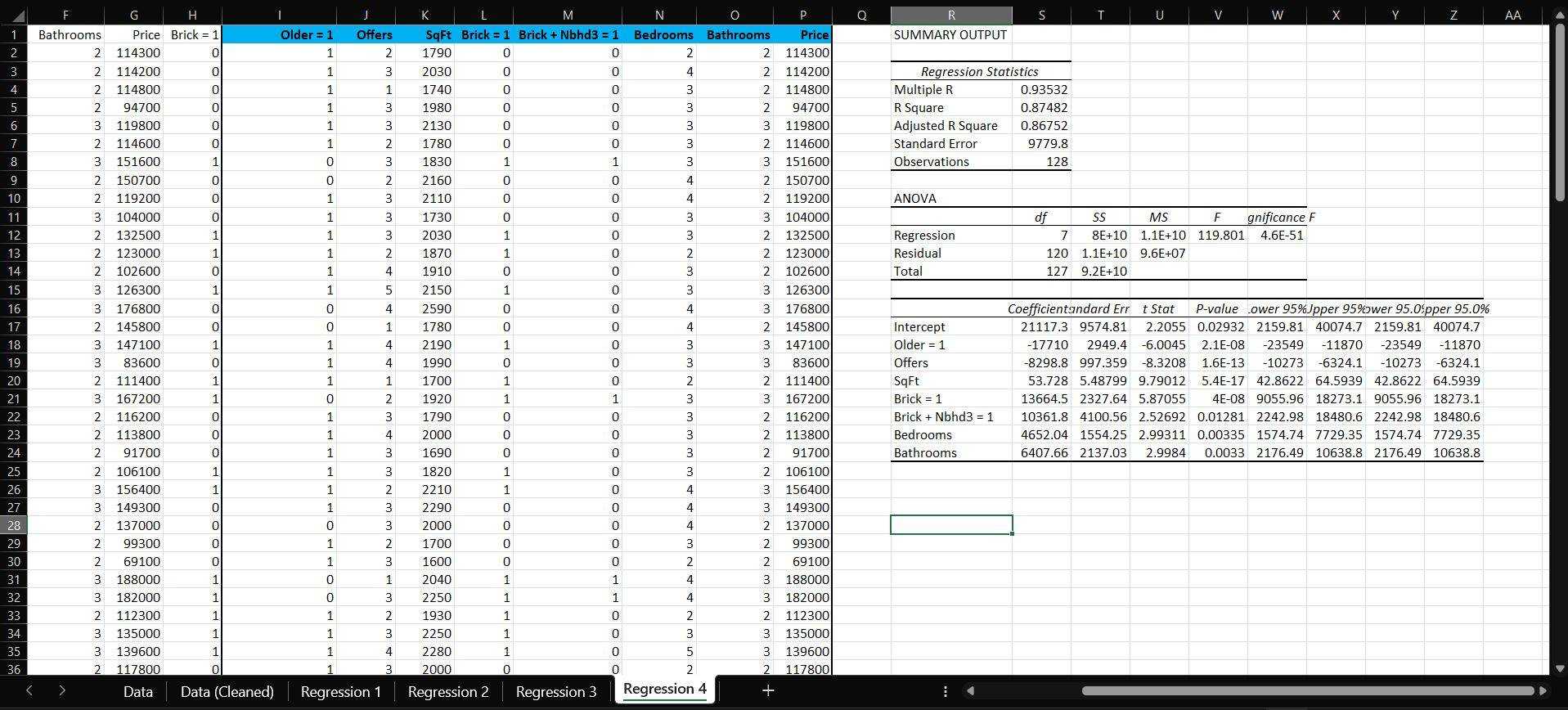The image size is (1568, 710).
Task: Click the t Stat column heading cell
Action: [x=1159, y=308]
